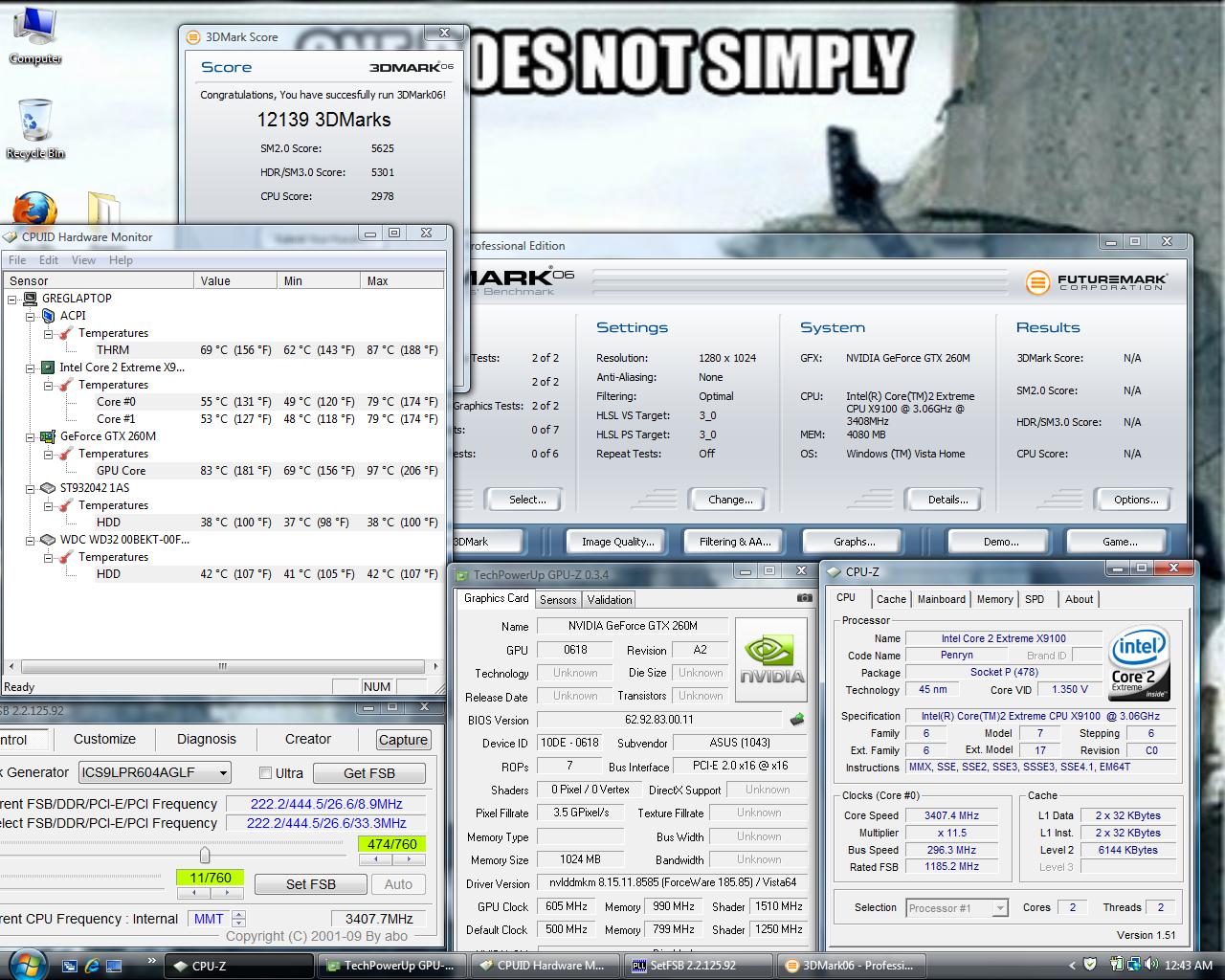Collapse the ST932042 1AS node
The image size is (1225, 980).
coord(30,488)
